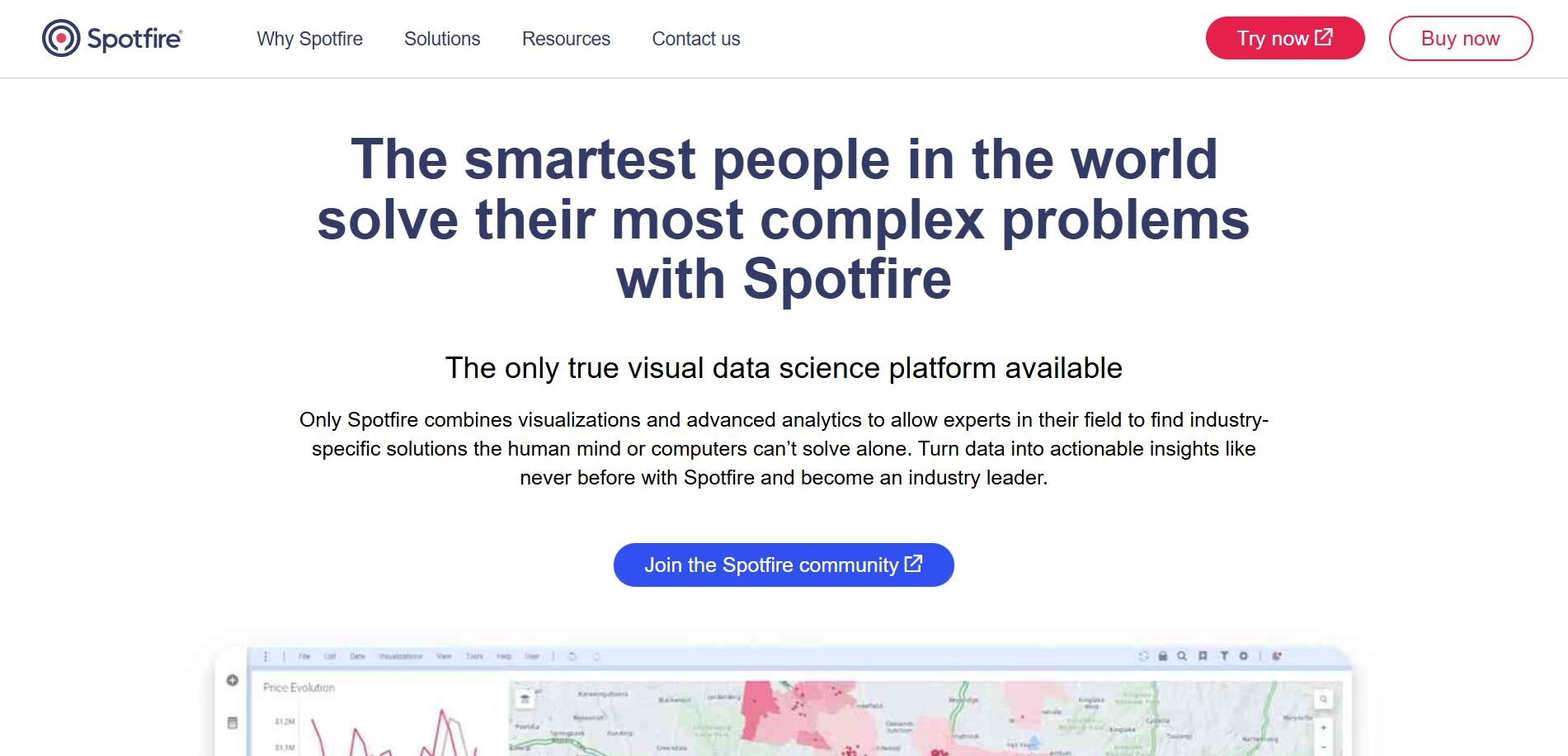Click the magnifier icon in dashboard top toolbar

1182,656
